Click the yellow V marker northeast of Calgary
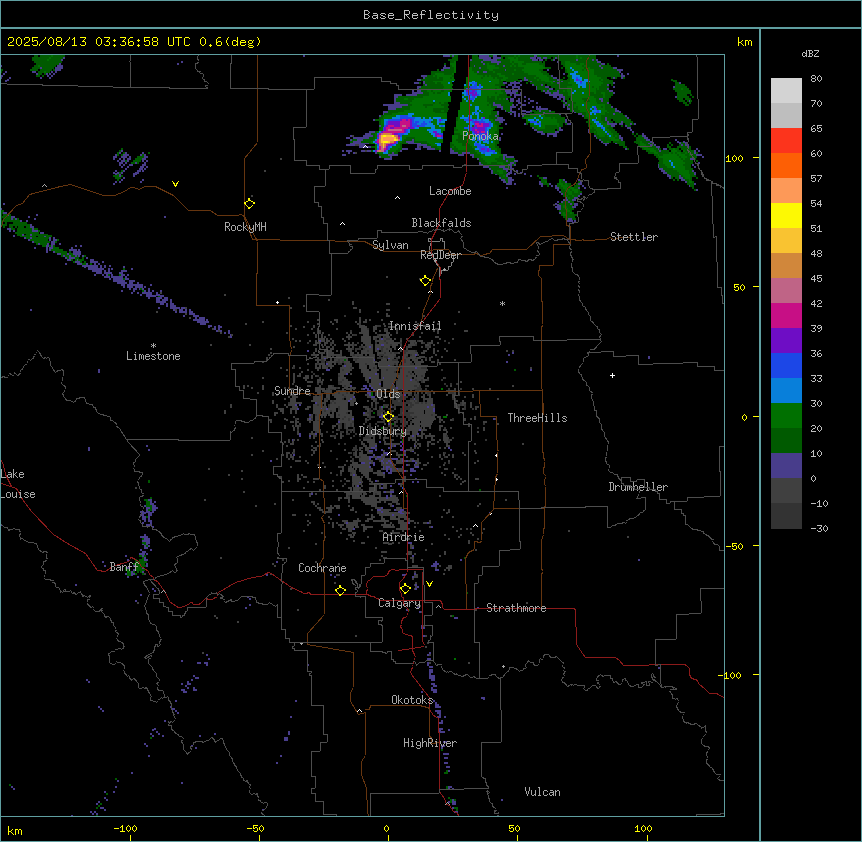Screen dimensions: 862x842 tap(429, 584)
